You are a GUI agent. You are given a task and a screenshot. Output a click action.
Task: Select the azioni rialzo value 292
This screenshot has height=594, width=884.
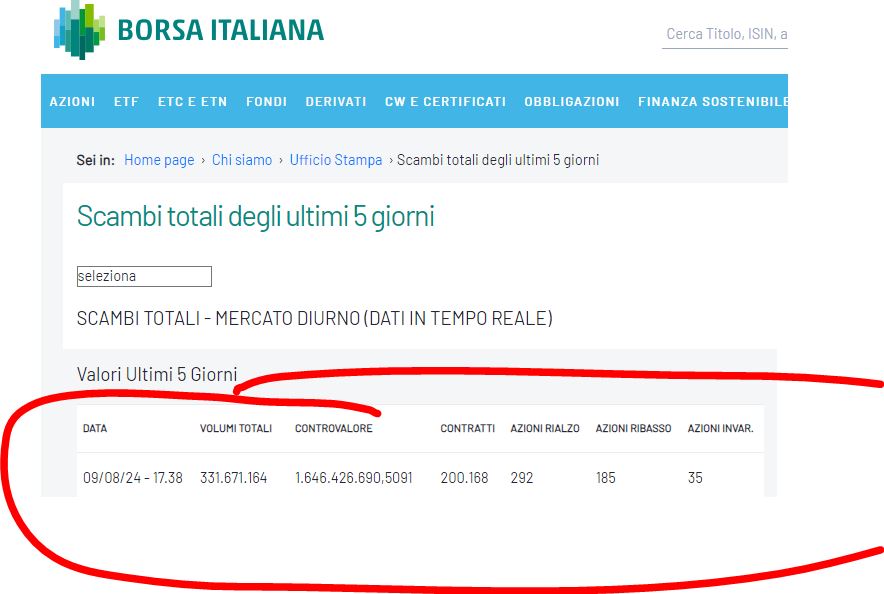pos(521,478)
